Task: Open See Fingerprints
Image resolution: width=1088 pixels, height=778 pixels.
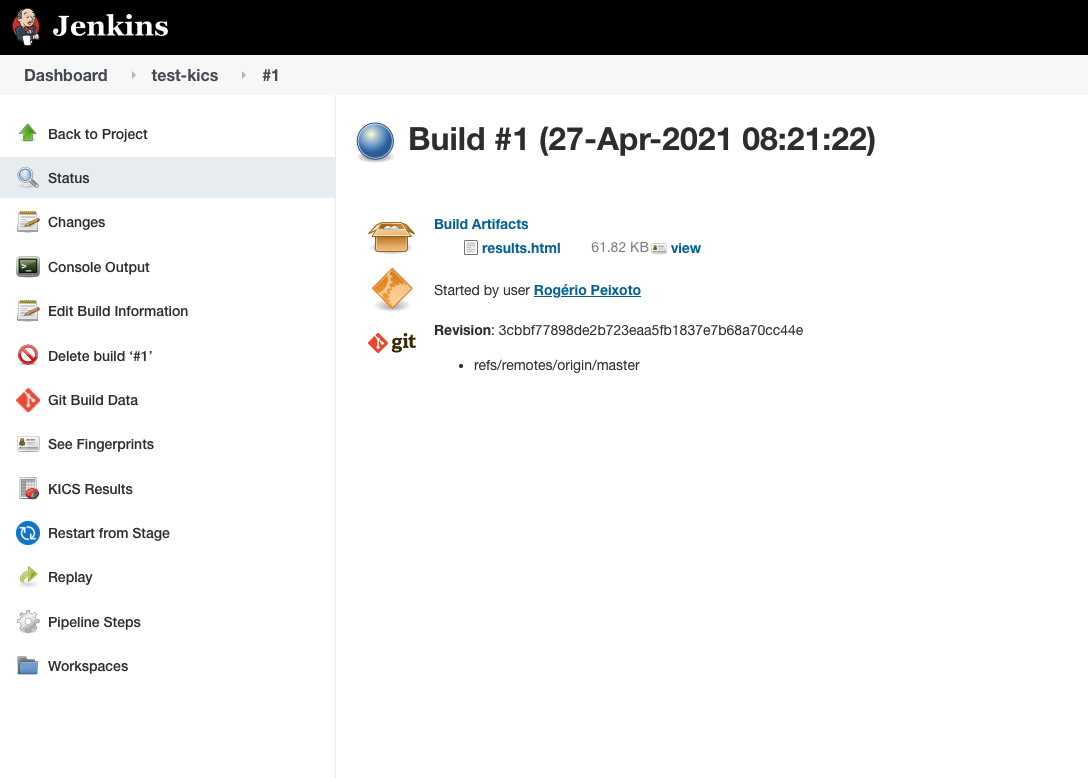Action: 101,444
